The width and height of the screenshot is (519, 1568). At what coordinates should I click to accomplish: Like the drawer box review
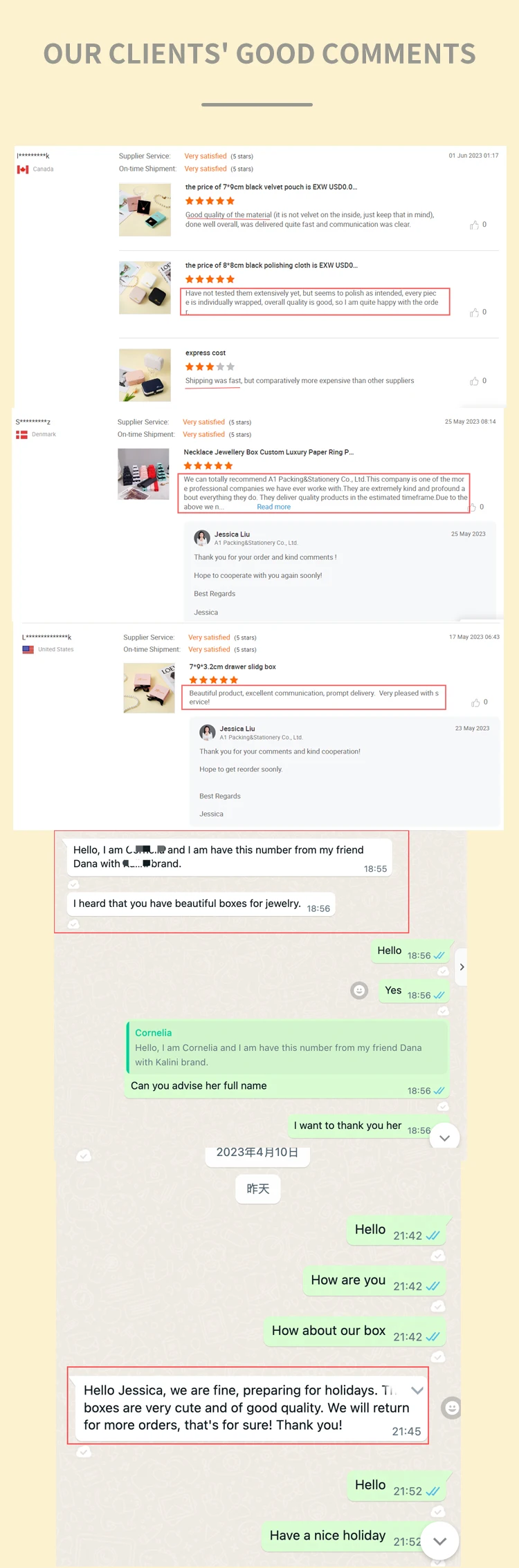(x=475, y=702)
